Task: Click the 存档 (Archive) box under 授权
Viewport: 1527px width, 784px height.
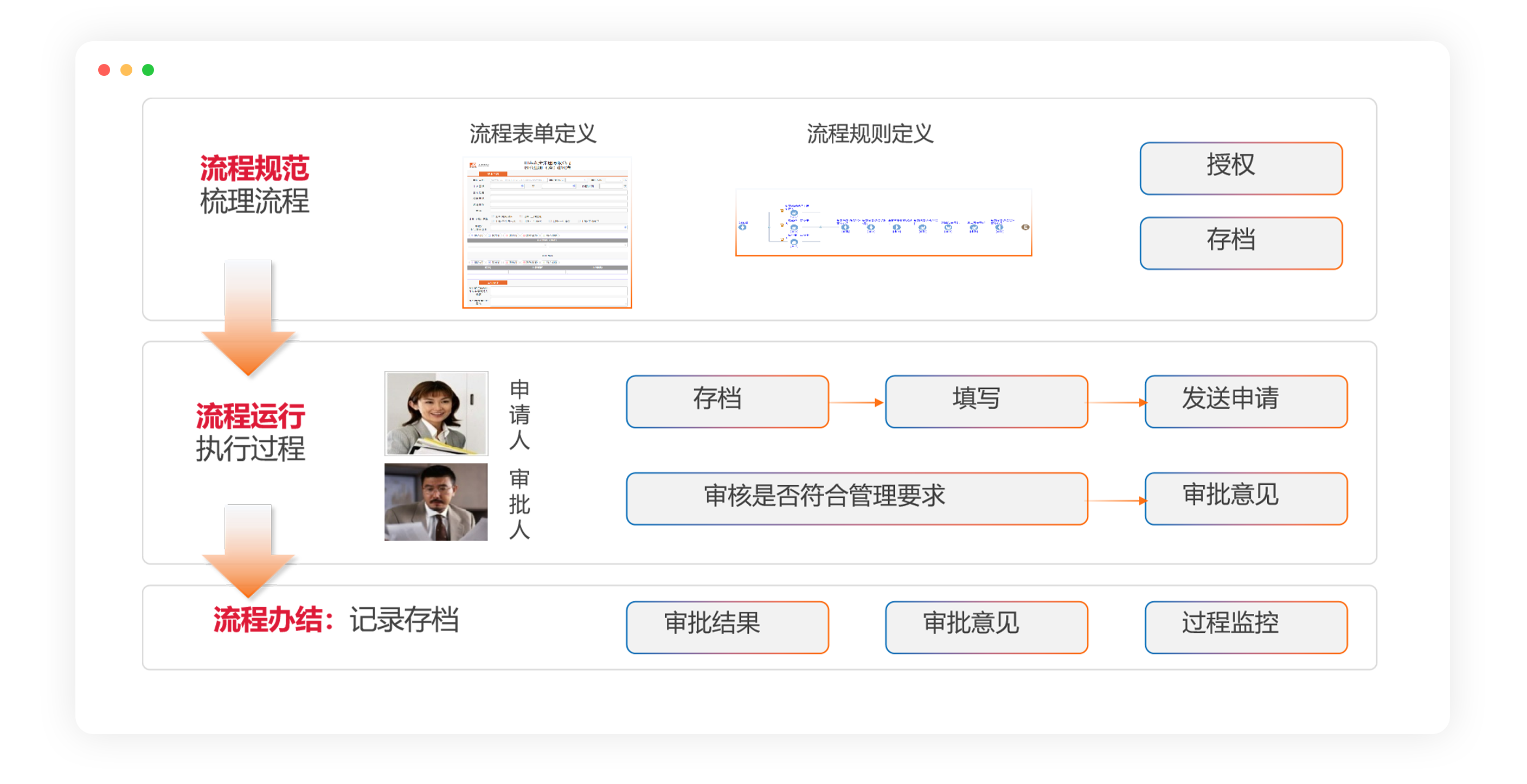Action: tap(1240, 243)
